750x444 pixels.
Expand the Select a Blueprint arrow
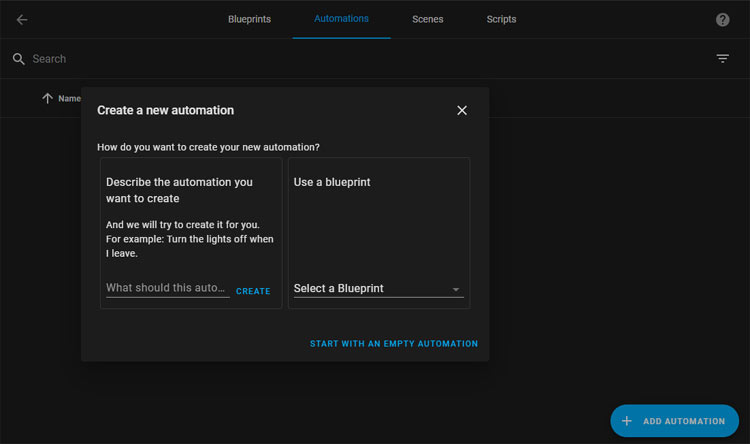click(456, 289)
